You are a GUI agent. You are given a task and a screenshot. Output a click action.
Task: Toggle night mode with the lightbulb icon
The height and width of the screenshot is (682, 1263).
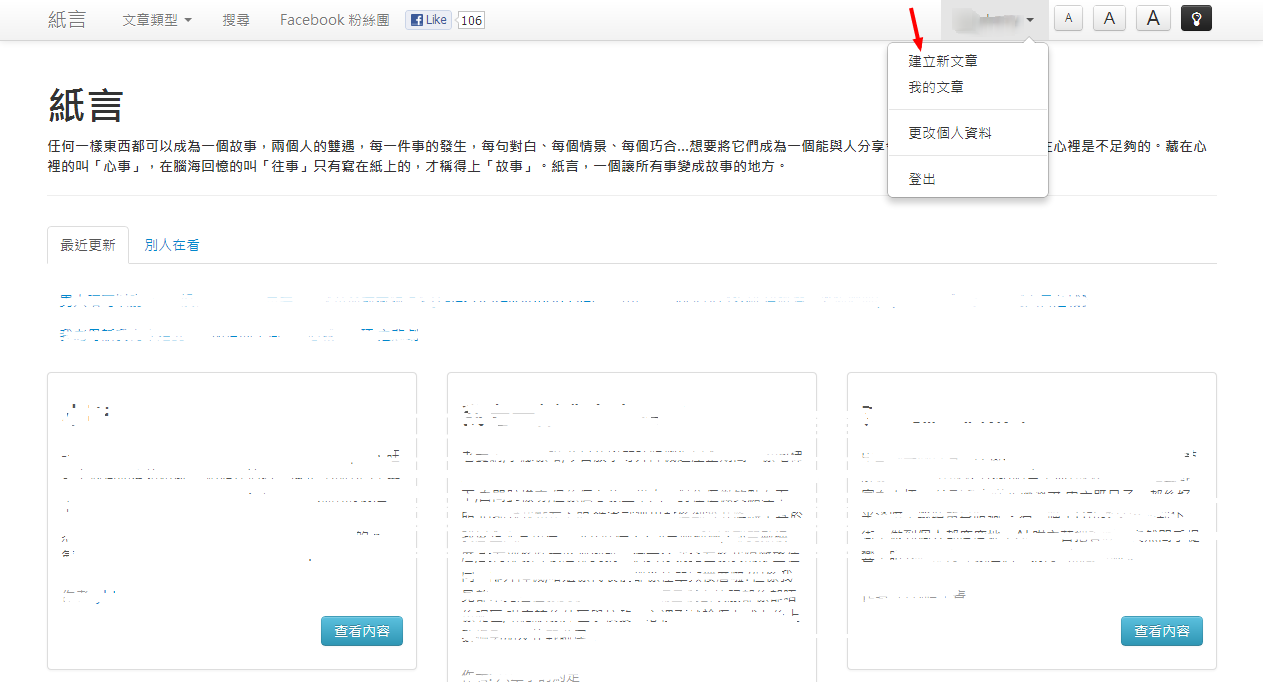(x=1196, y=18)
